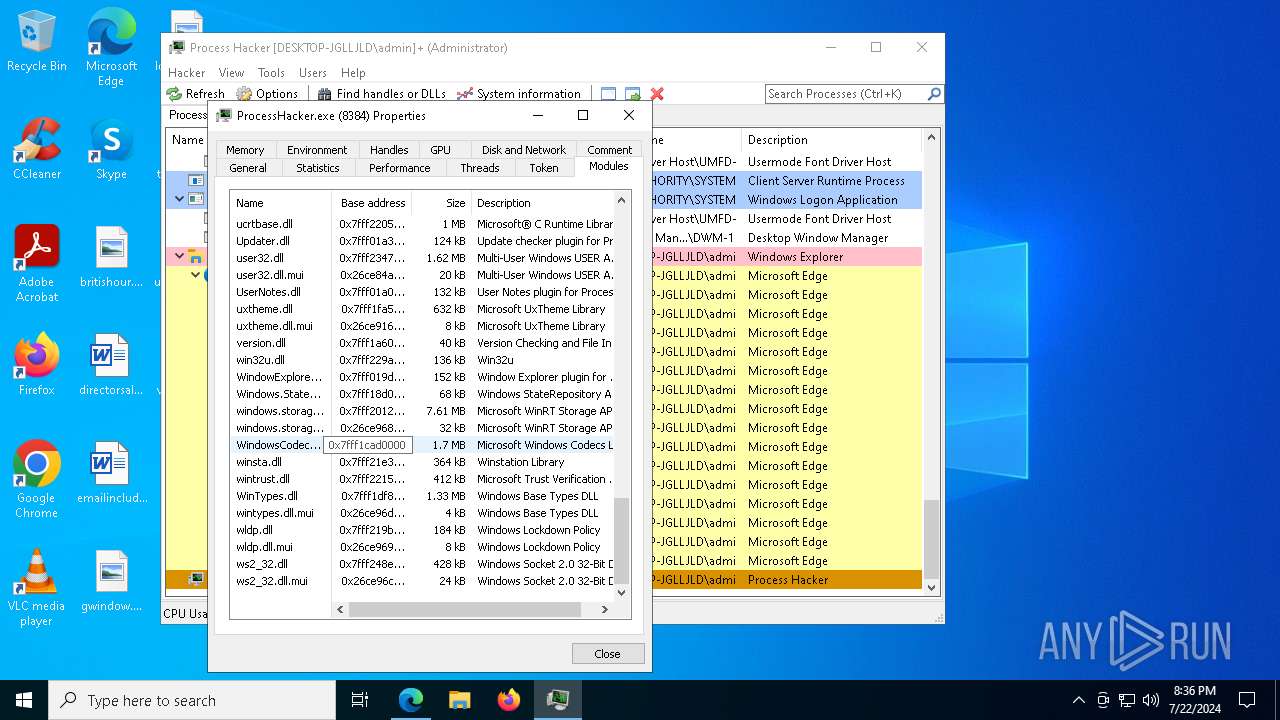The image size is (1280, 720).
Task: Switch to the GPU tab
Action: 440,150
